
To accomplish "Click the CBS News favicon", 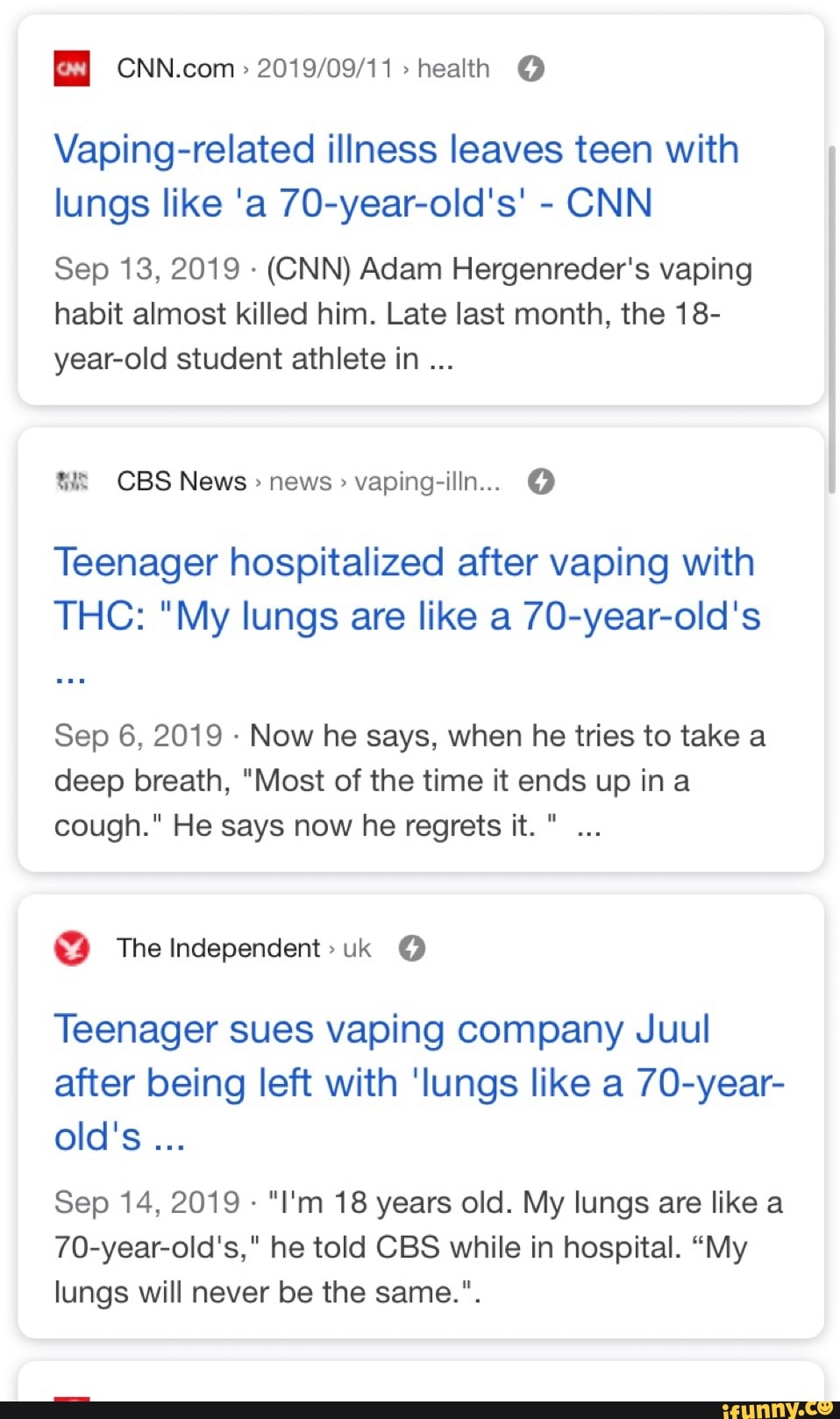I will point(72,481).
